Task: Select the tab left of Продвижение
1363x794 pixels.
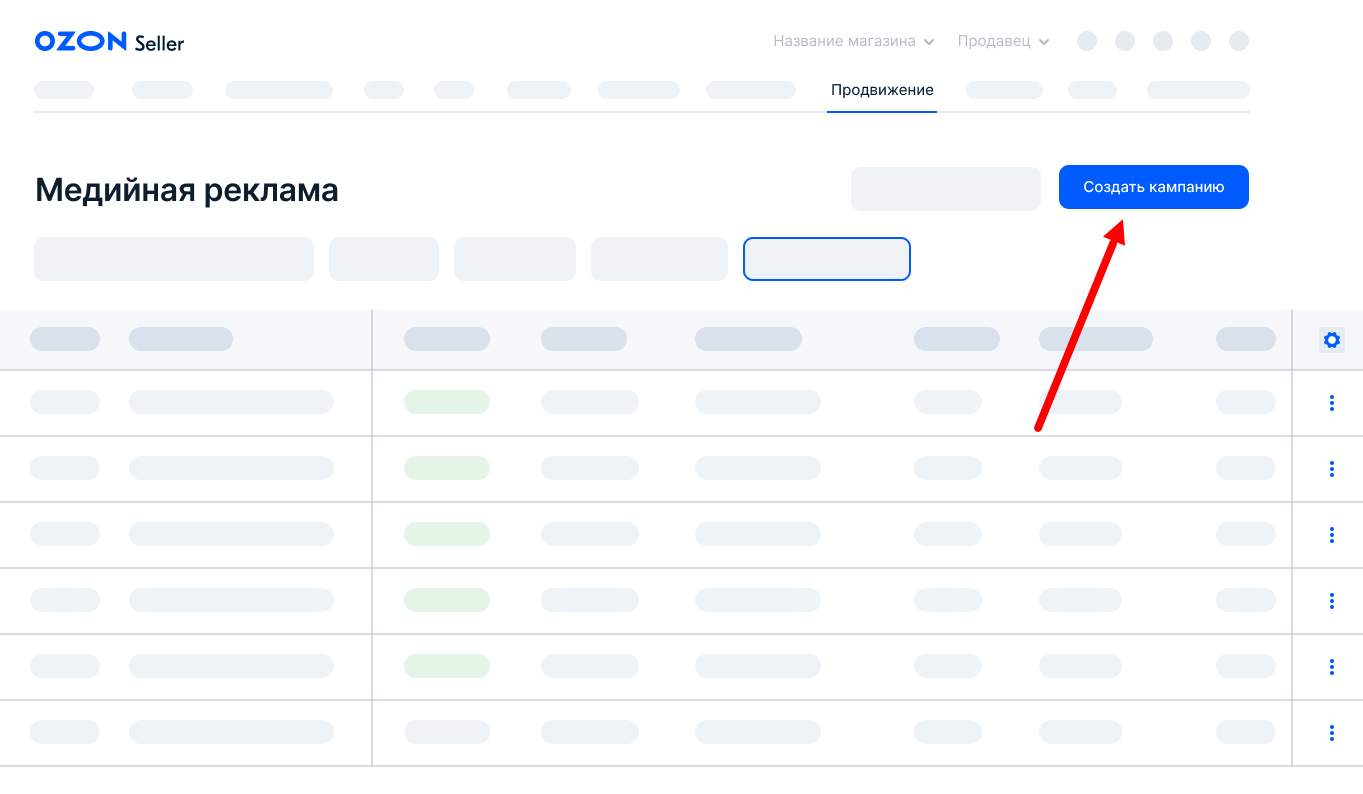Action: 750,89
